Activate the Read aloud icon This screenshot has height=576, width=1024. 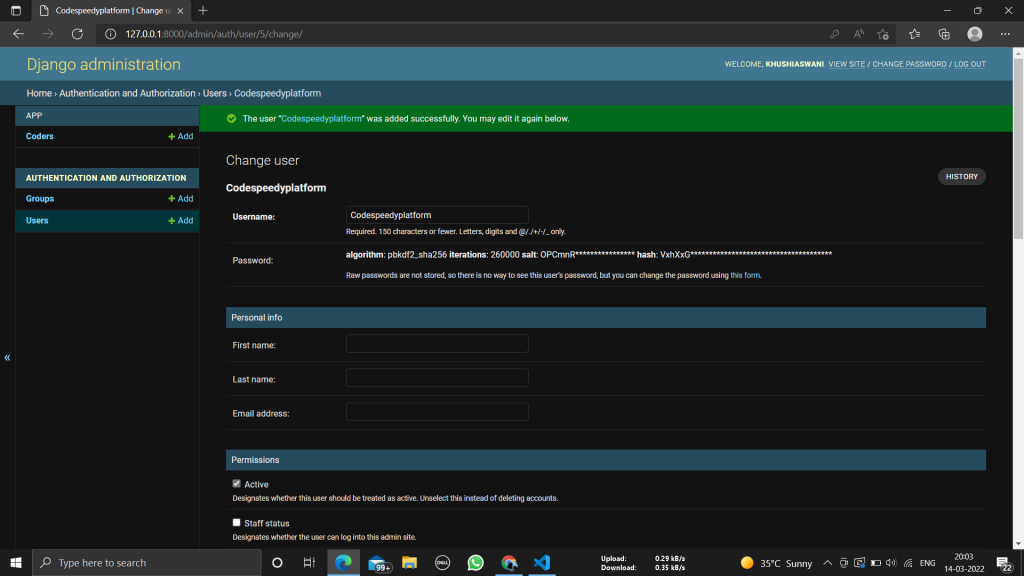pos(858,33)
